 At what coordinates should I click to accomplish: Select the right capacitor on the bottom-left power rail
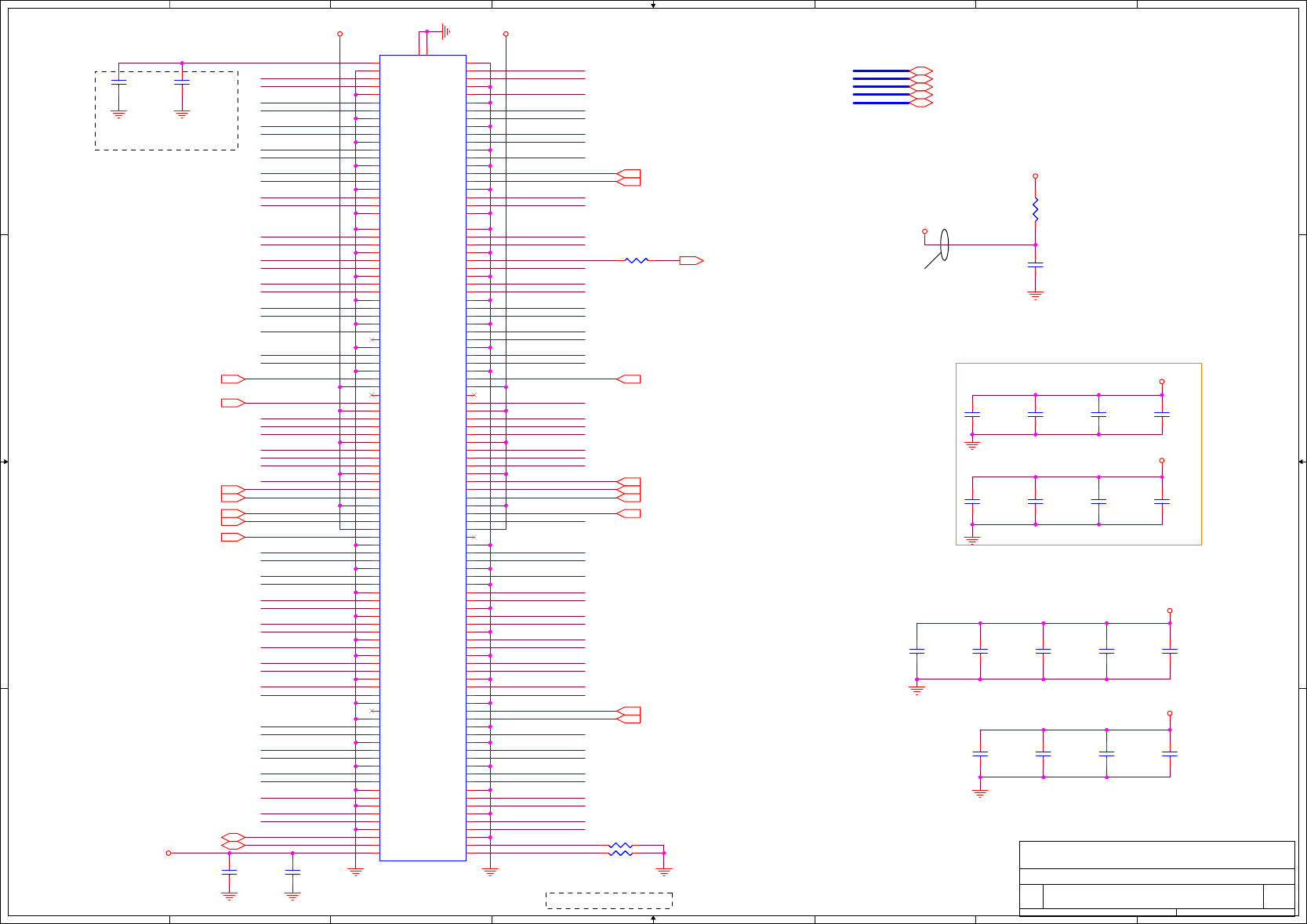292,871
